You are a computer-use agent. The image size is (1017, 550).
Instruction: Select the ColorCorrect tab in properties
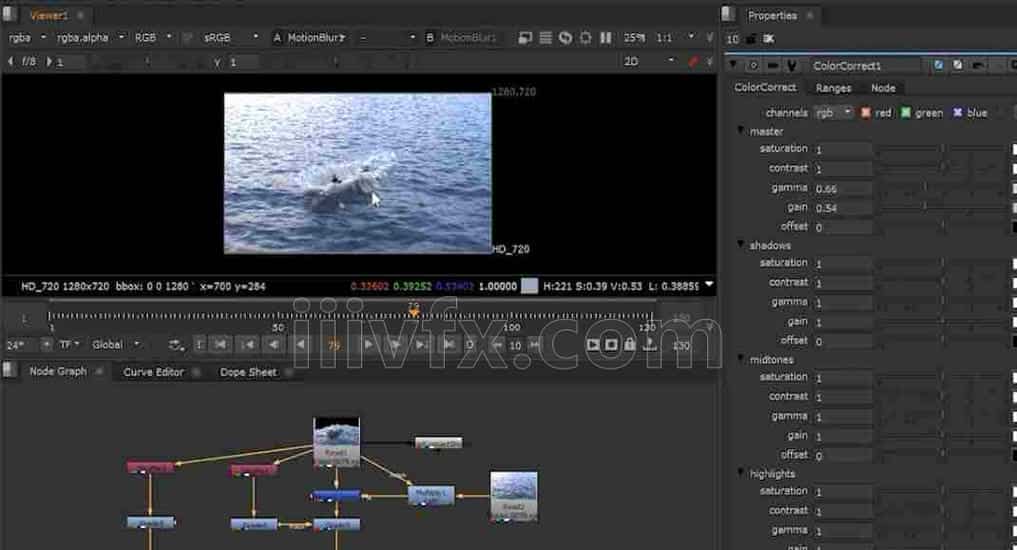(x=765, y=87)
